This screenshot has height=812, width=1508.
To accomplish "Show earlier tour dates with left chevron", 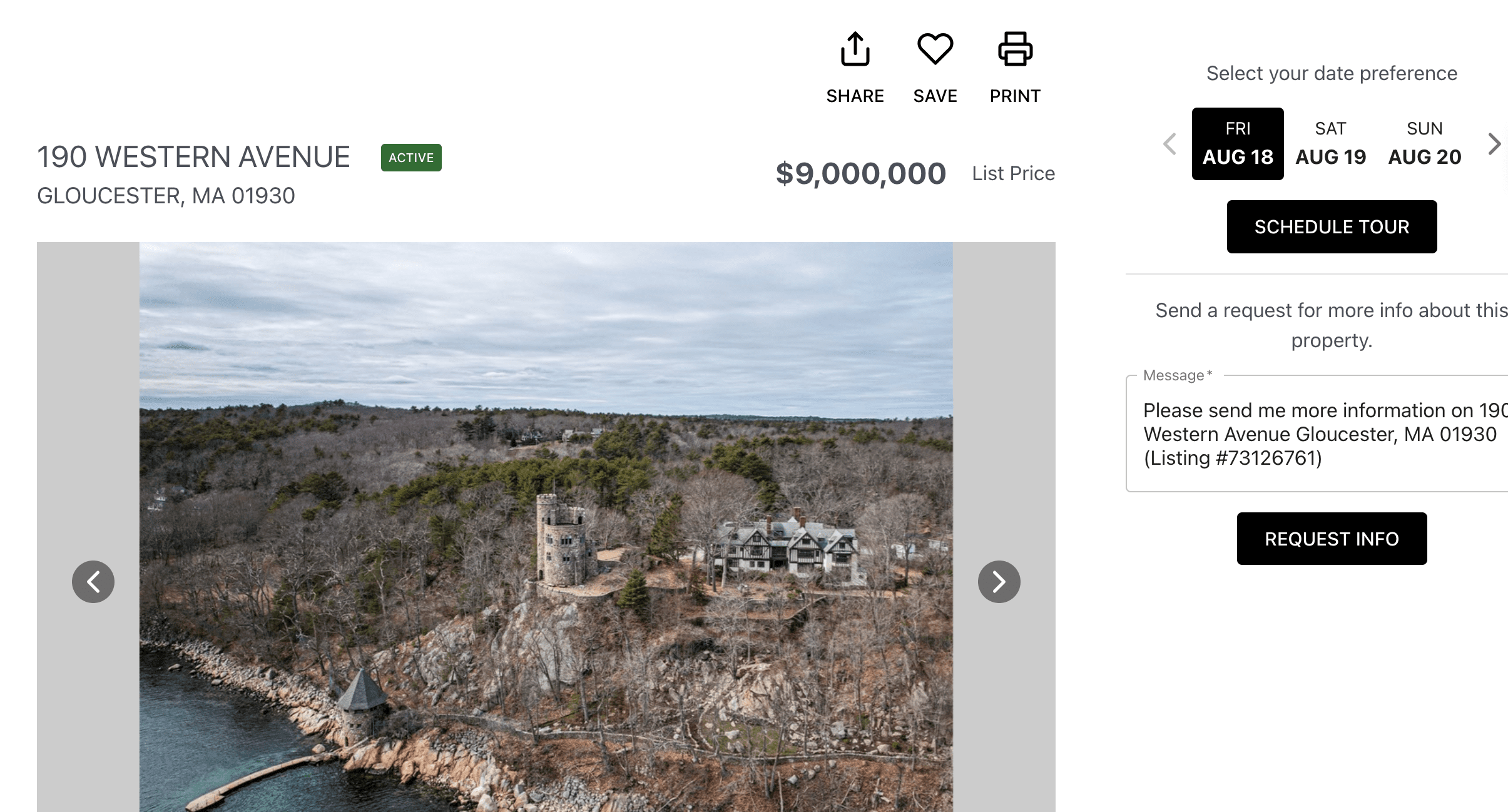I will [1169, 144].
